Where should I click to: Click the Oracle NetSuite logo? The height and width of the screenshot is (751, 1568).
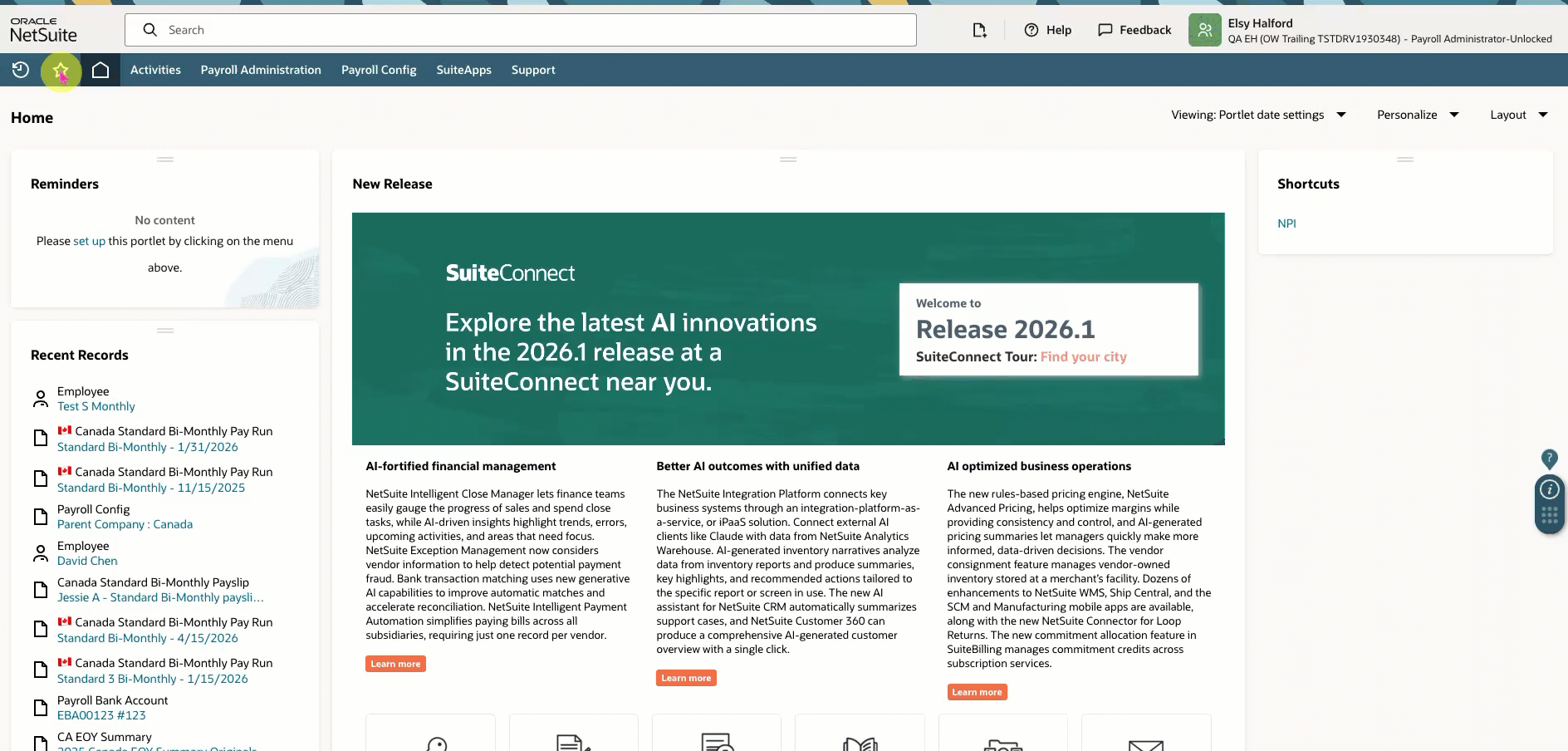coord(43,30)
